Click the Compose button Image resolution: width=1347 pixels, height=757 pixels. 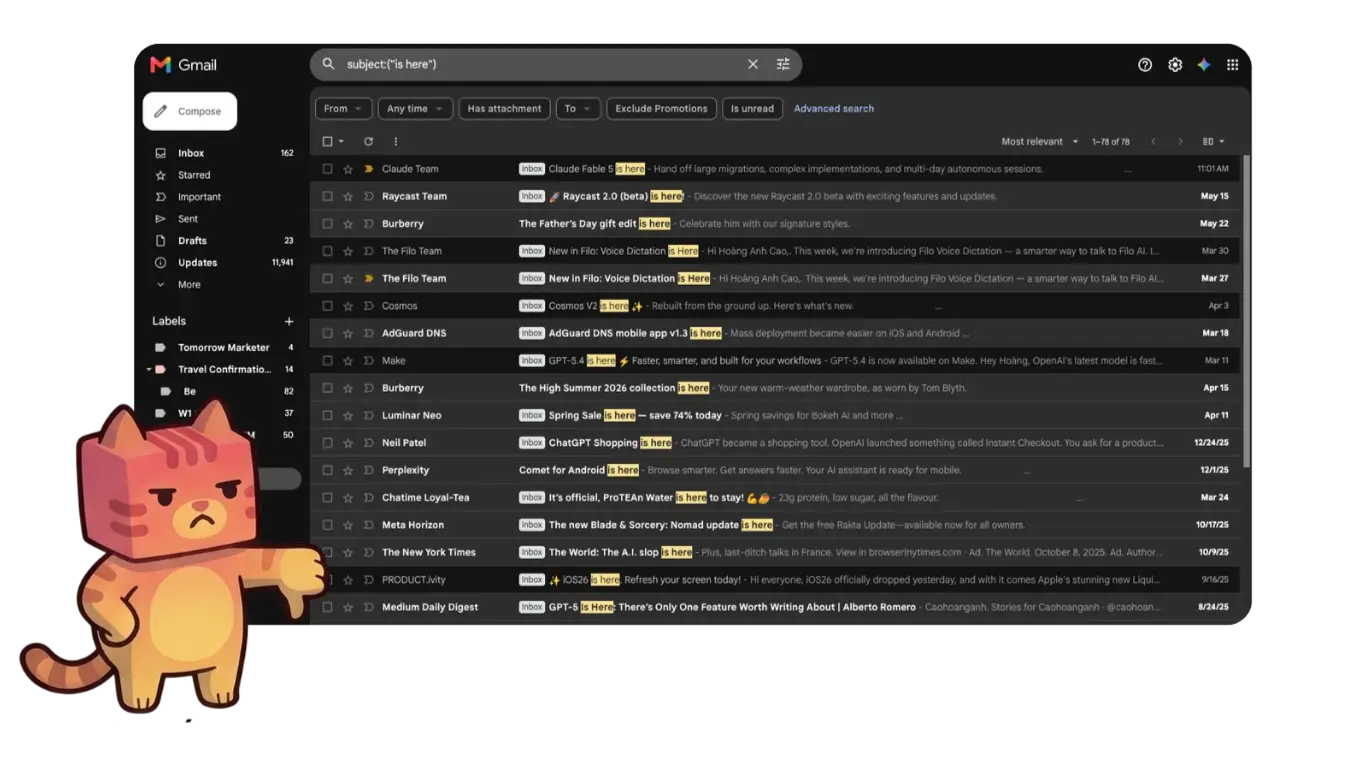[190, 111]
